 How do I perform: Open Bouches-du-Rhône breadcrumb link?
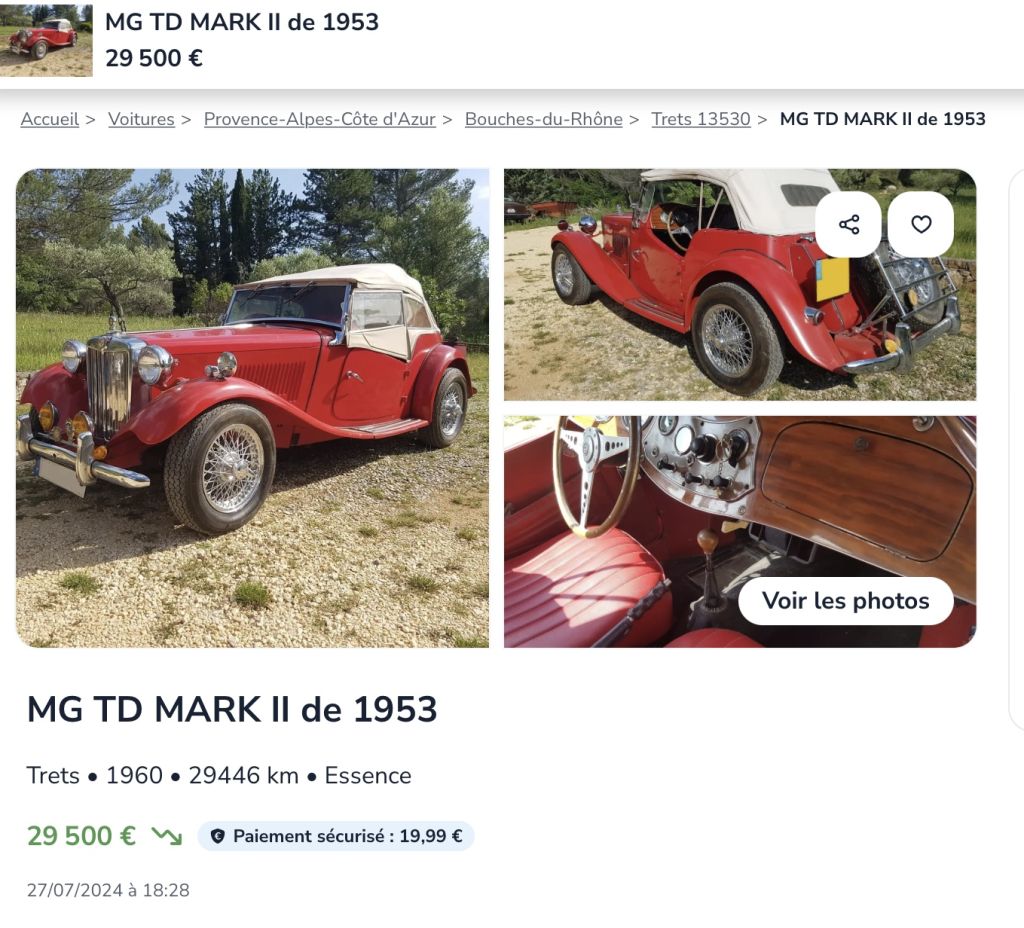click(x=543, y=119)
